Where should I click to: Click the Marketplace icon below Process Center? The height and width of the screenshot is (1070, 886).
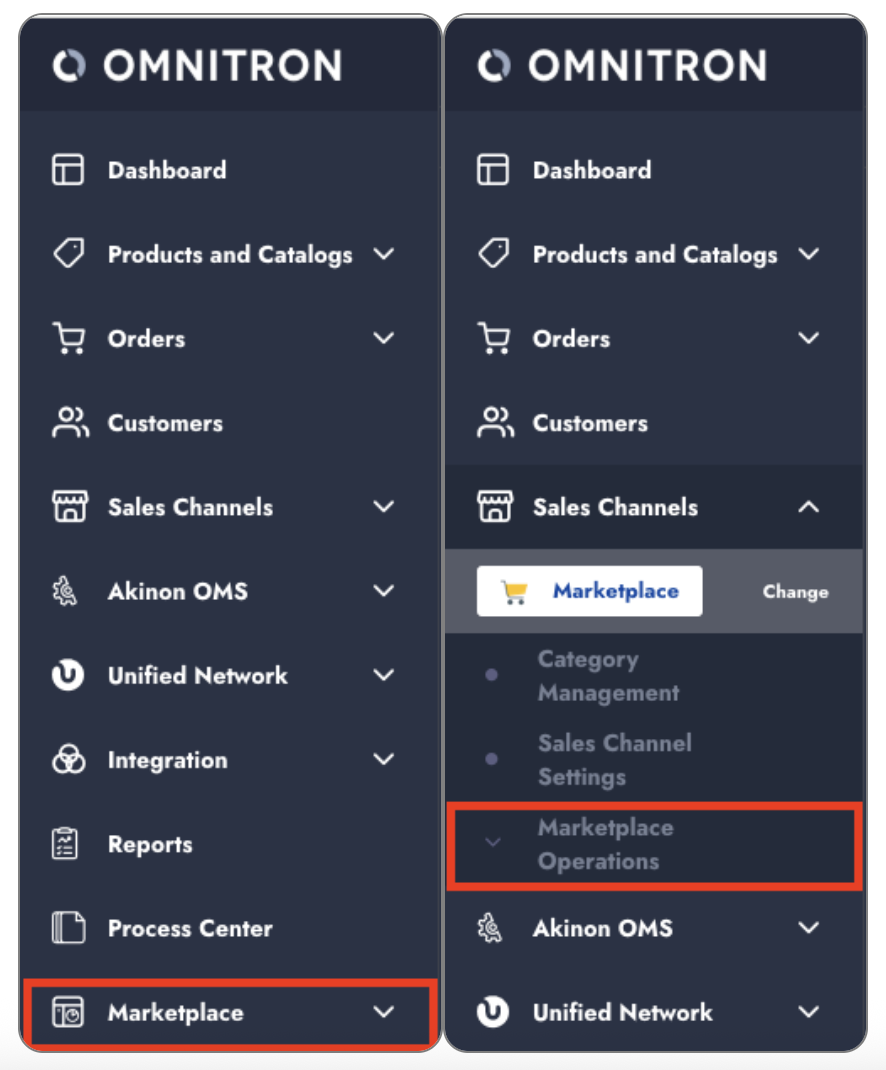[68, 1013]
